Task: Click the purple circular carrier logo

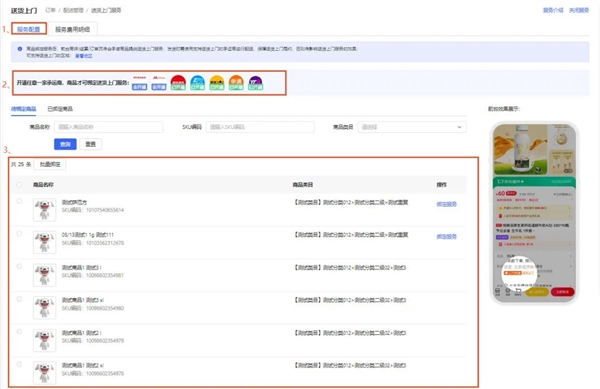Action: click(255, 82)
